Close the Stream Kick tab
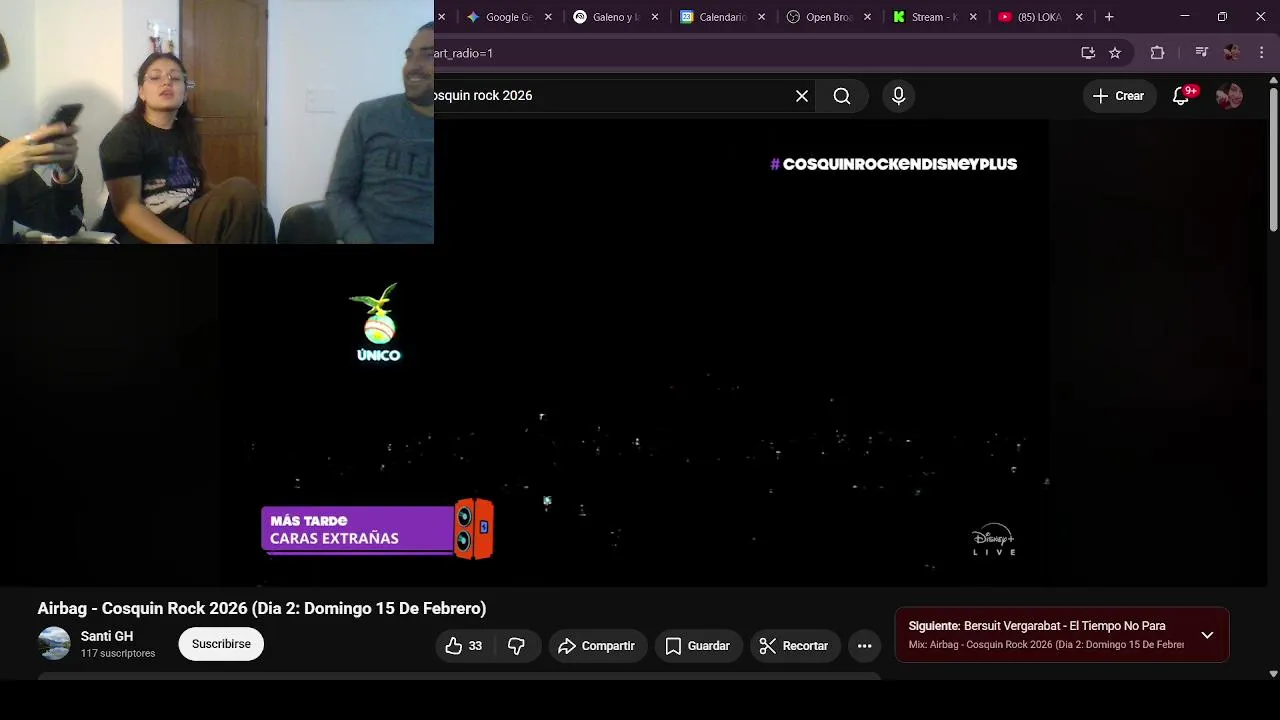 [973, 17]
